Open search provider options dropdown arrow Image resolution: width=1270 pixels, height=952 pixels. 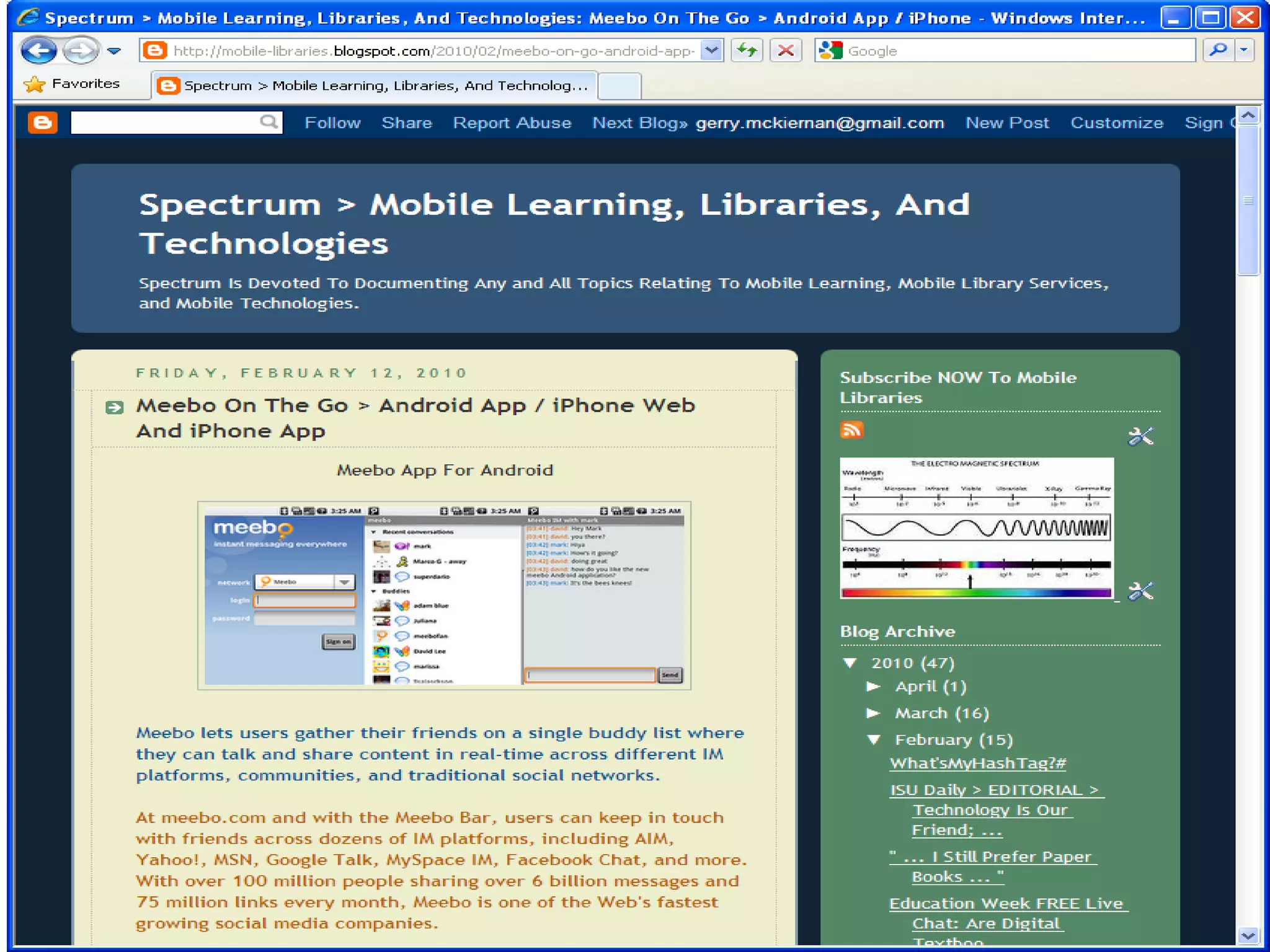[1245, 50]
